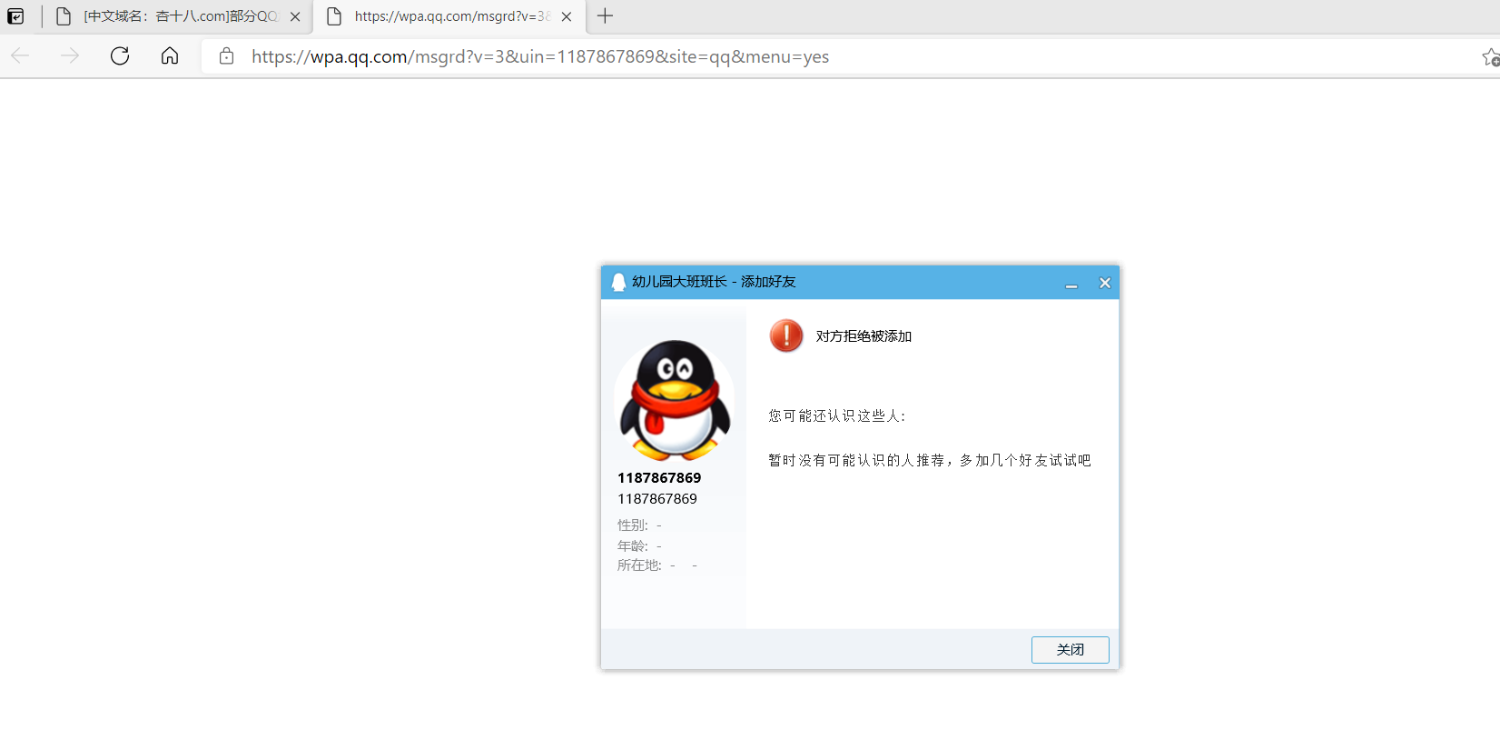Click the address bar URL field
The width and height of the screenshot is (1500, 740).
(x=540, y=57)
